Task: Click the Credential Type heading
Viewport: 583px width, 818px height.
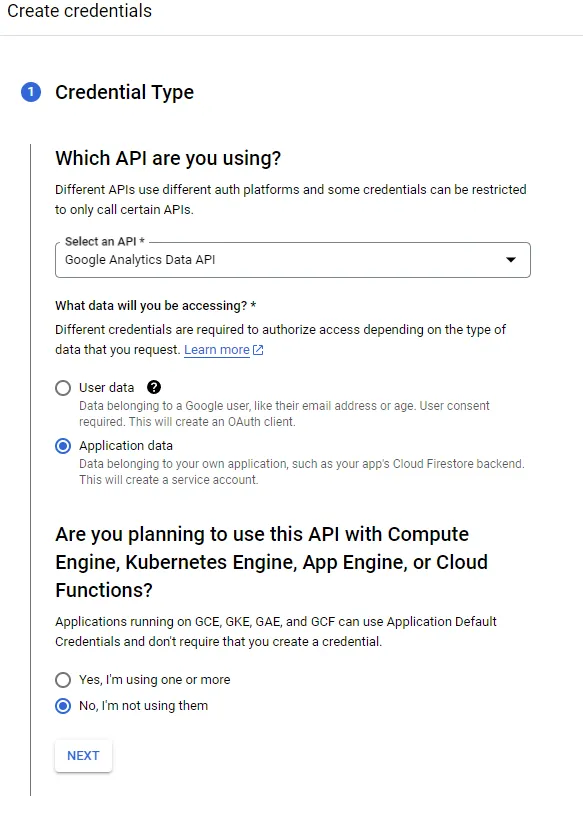Action: tap(124, 92)
